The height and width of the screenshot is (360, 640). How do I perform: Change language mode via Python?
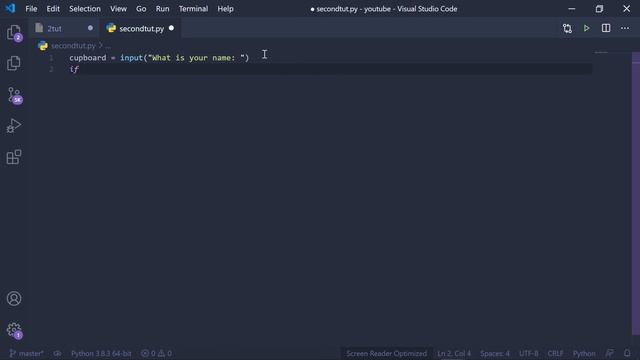[584, 353]
